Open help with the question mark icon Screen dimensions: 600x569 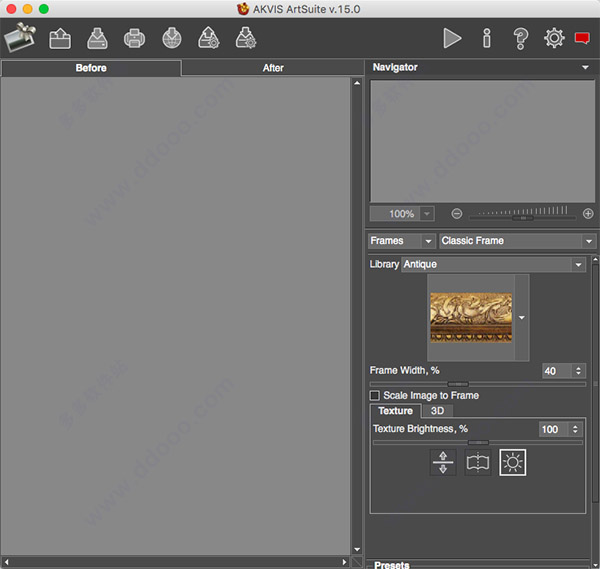coord(520,39)
